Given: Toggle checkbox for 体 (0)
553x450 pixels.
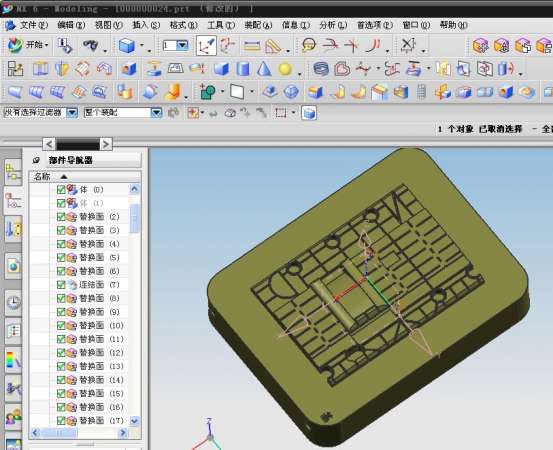Looking at the screenshot, I should [x=61, y=190].
